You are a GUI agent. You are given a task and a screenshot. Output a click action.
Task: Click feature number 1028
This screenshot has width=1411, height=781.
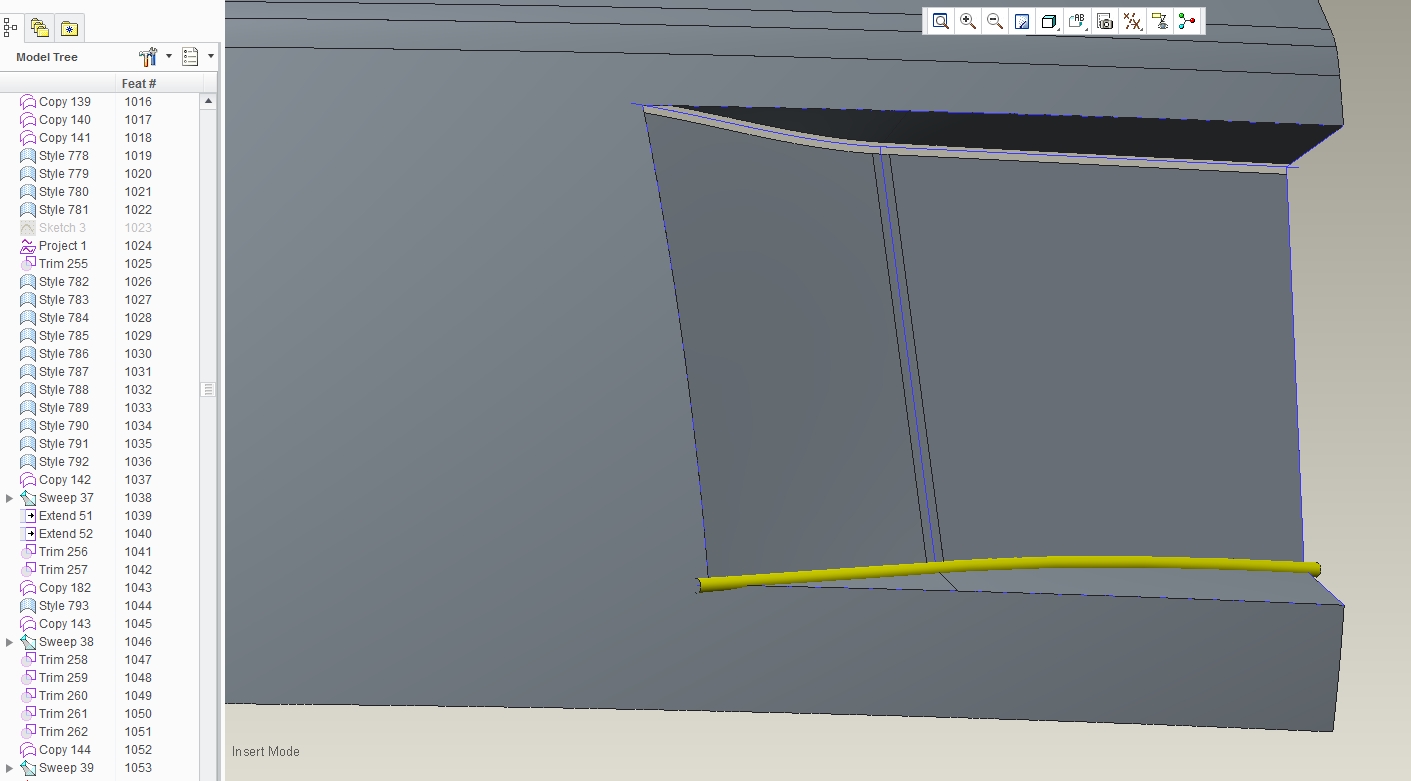138,318
